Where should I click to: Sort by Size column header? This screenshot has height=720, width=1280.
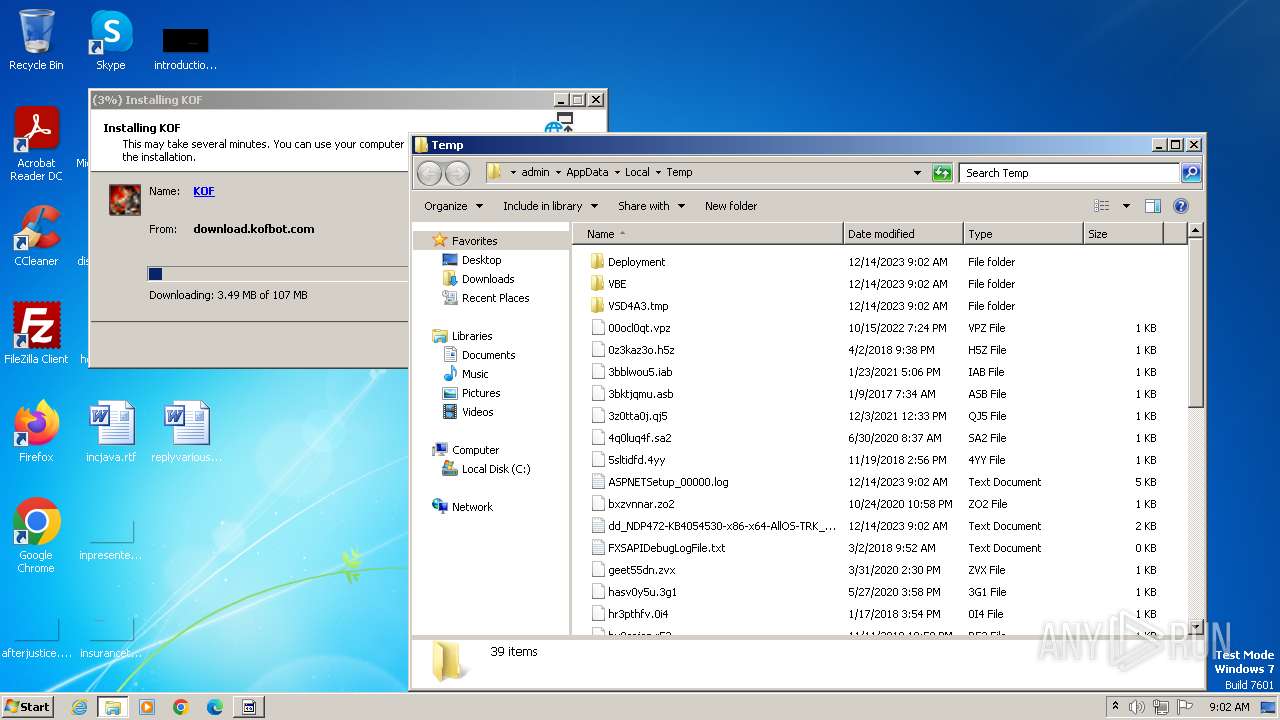tap(1124, 234)
